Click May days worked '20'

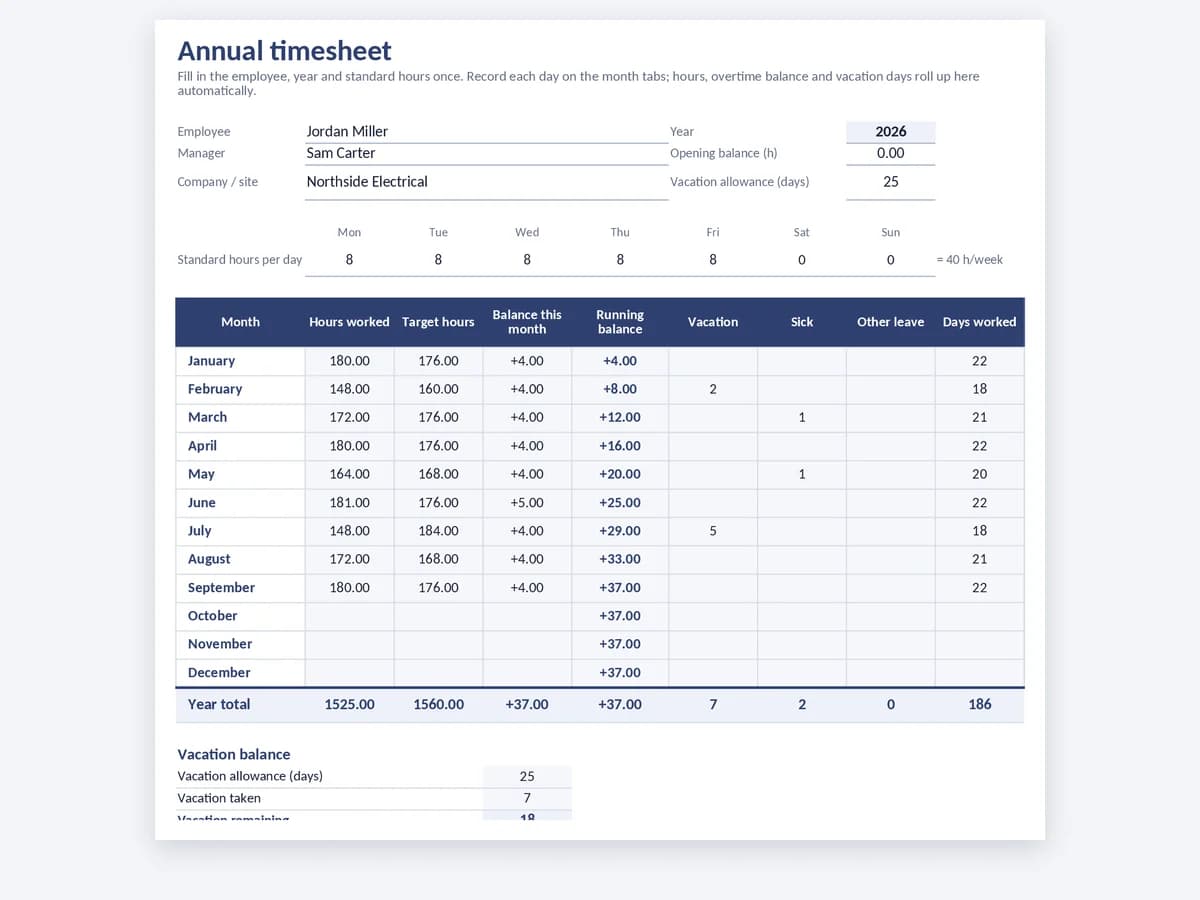click(979, 474)
